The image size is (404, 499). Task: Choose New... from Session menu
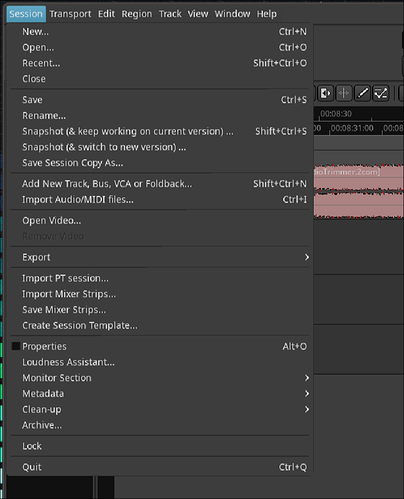pos(160,32)
